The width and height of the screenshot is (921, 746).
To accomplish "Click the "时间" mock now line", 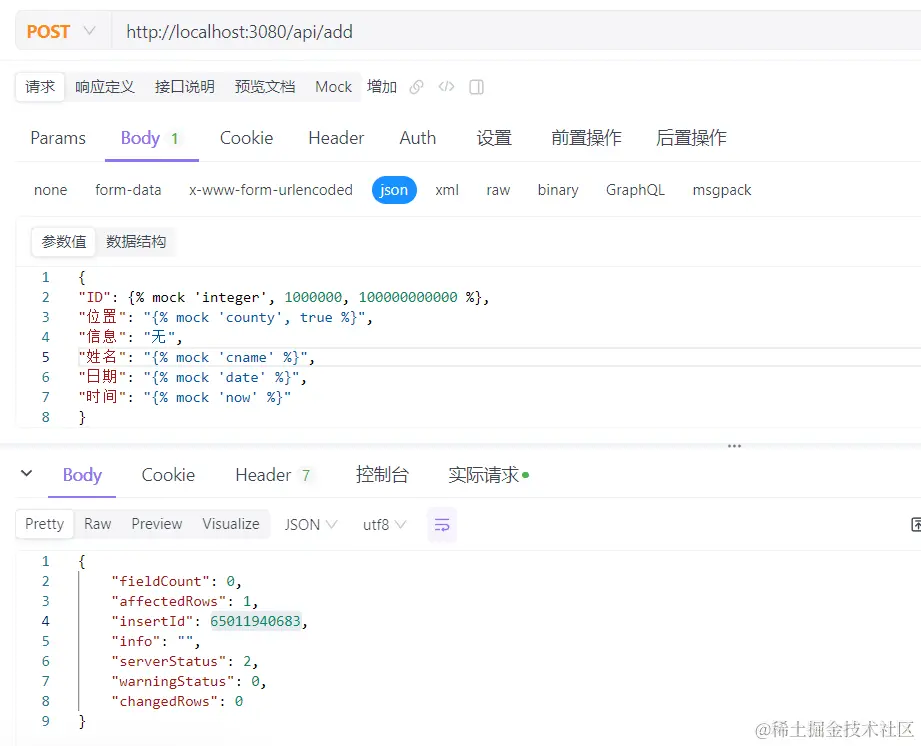I will (x=184, y=397).
